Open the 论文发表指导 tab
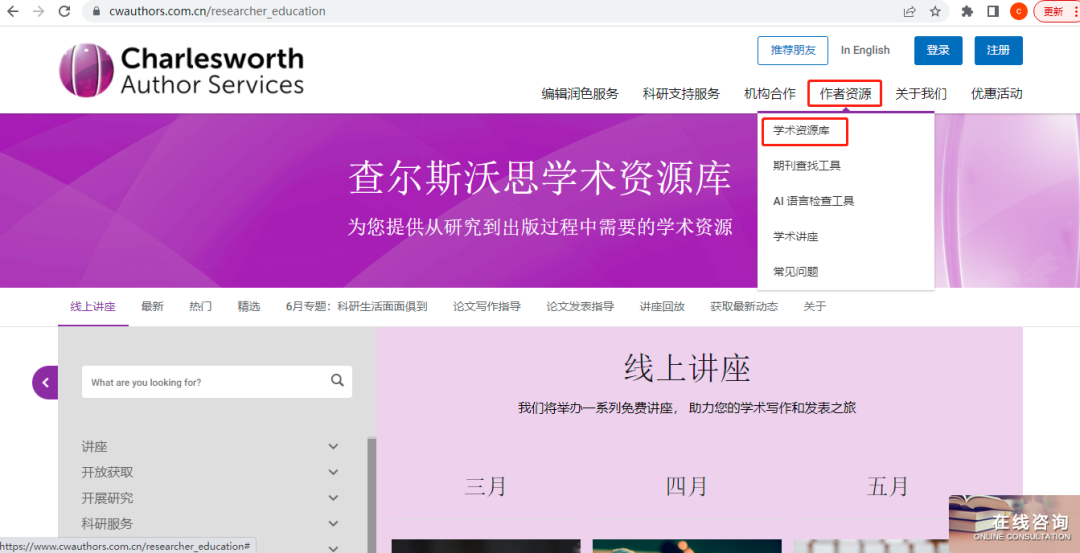Image resolution: width=1080 pixels, height=553 pixels. coord(580,306)
